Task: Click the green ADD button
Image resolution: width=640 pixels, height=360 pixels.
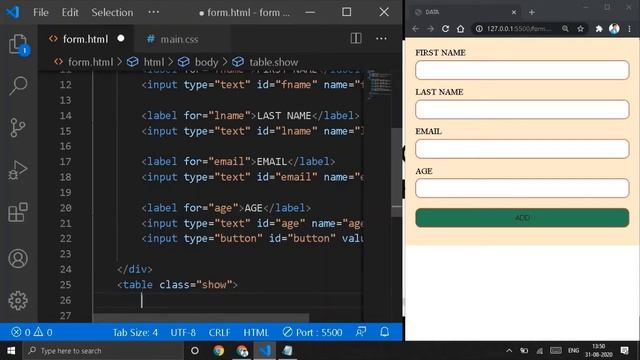Action: point(522,218)
